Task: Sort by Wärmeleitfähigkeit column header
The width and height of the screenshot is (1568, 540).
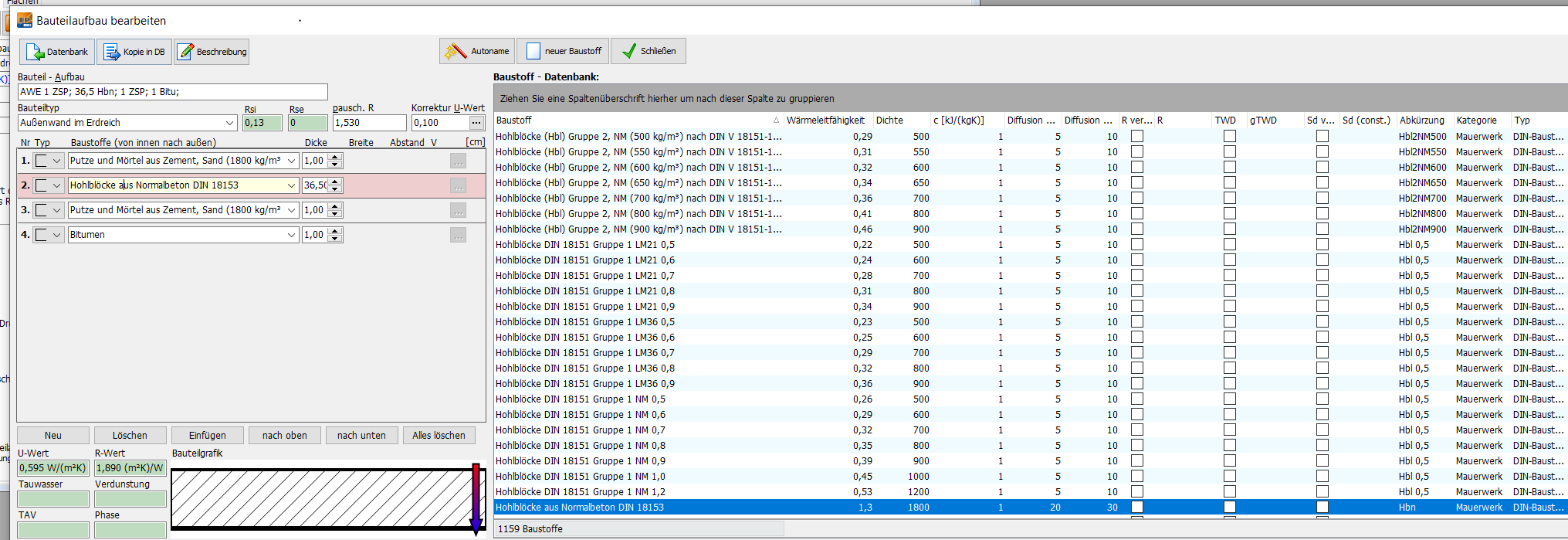Action: coord(825,121)
